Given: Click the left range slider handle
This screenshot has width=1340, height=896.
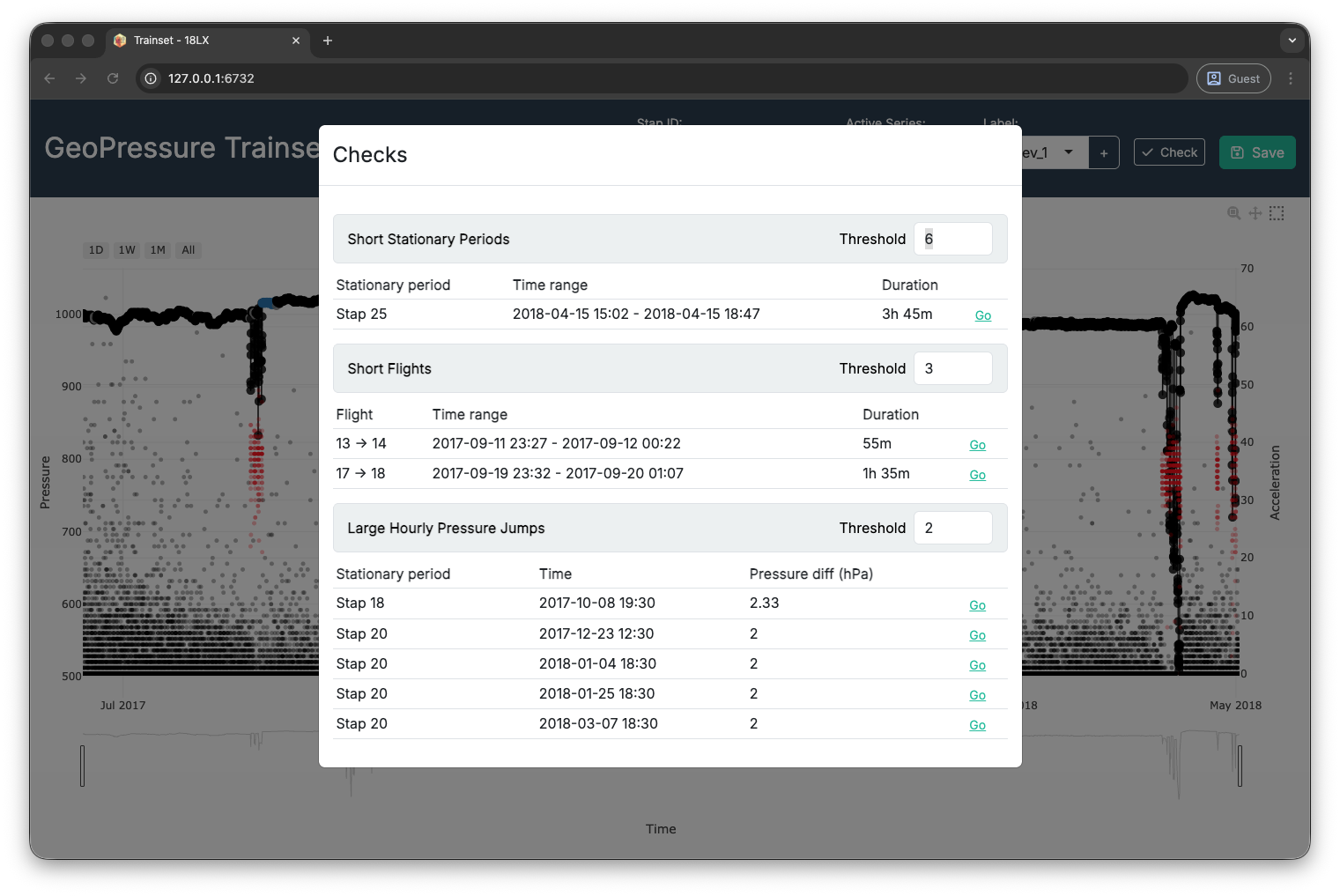Looking at the screenshot, I should (83, 766).
